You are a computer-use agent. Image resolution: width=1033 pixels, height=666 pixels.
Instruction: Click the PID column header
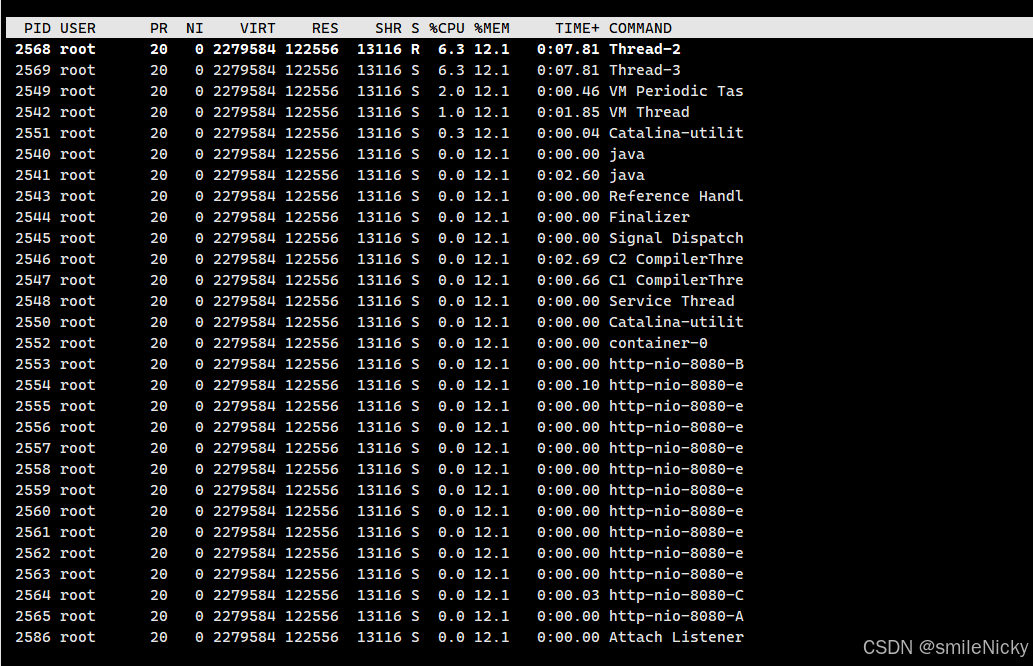37,28
